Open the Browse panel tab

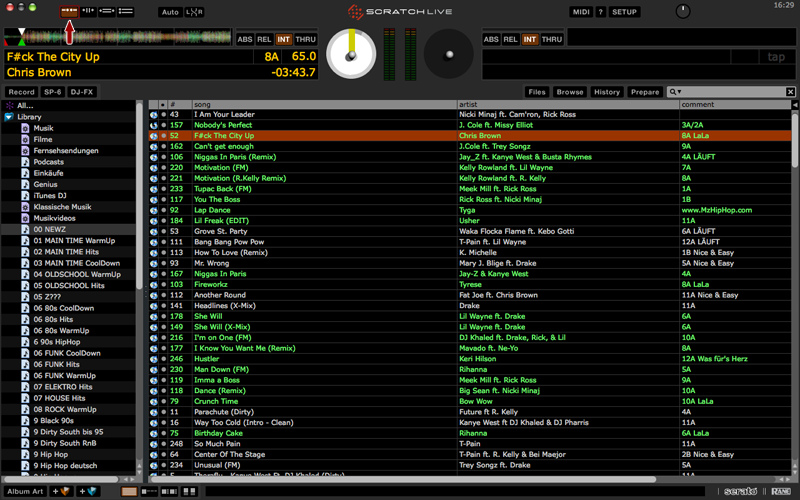(569, 92)
